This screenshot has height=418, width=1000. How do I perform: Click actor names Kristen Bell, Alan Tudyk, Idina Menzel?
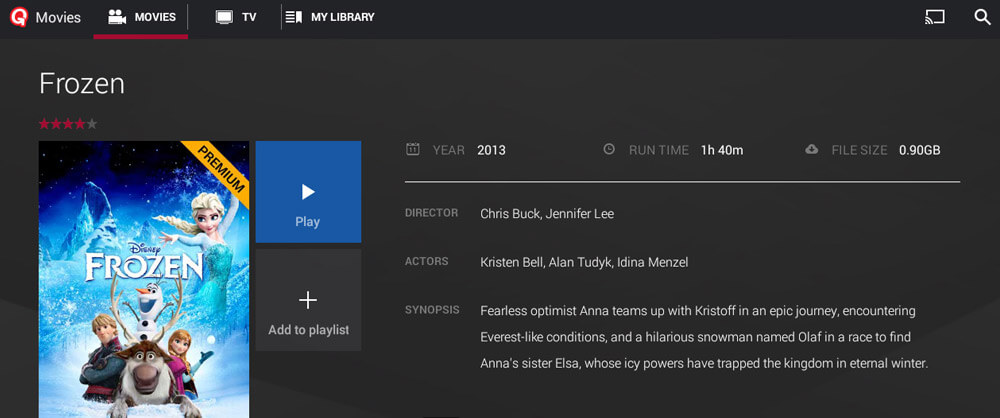[x=584, y=262]
